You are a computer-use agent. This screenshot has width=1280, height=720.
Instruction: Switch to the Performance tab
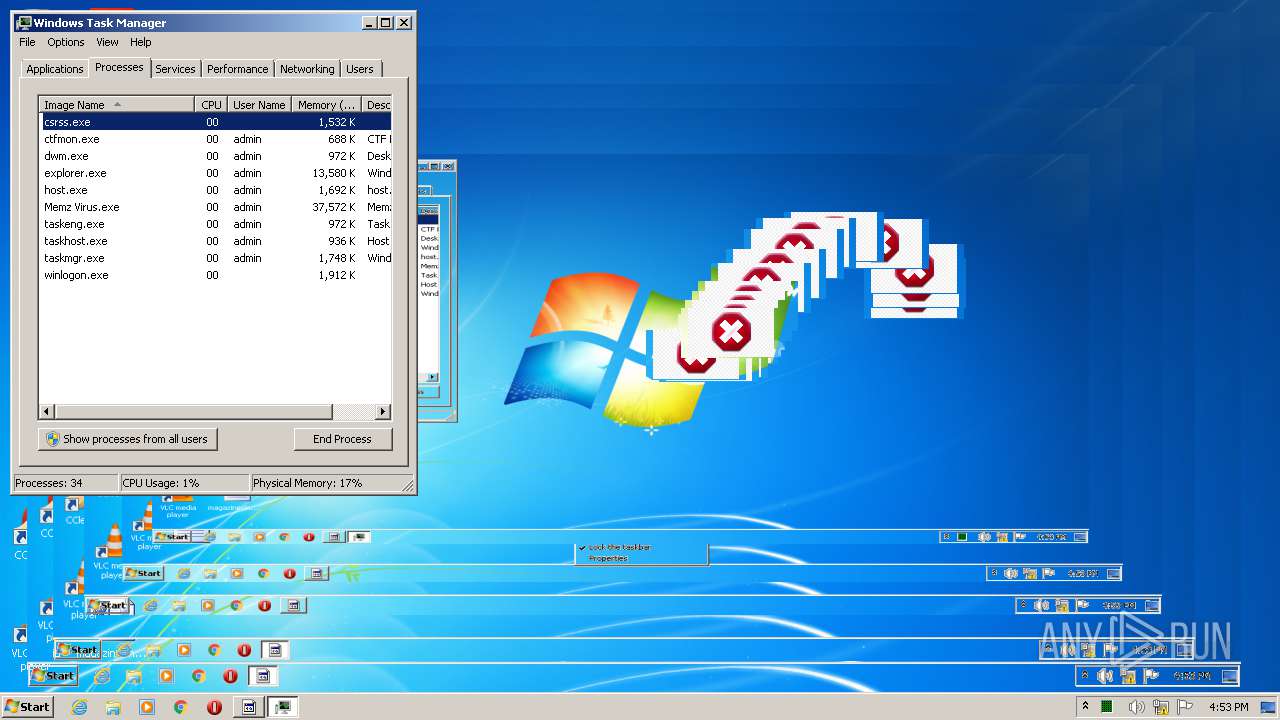click(237, 69)
